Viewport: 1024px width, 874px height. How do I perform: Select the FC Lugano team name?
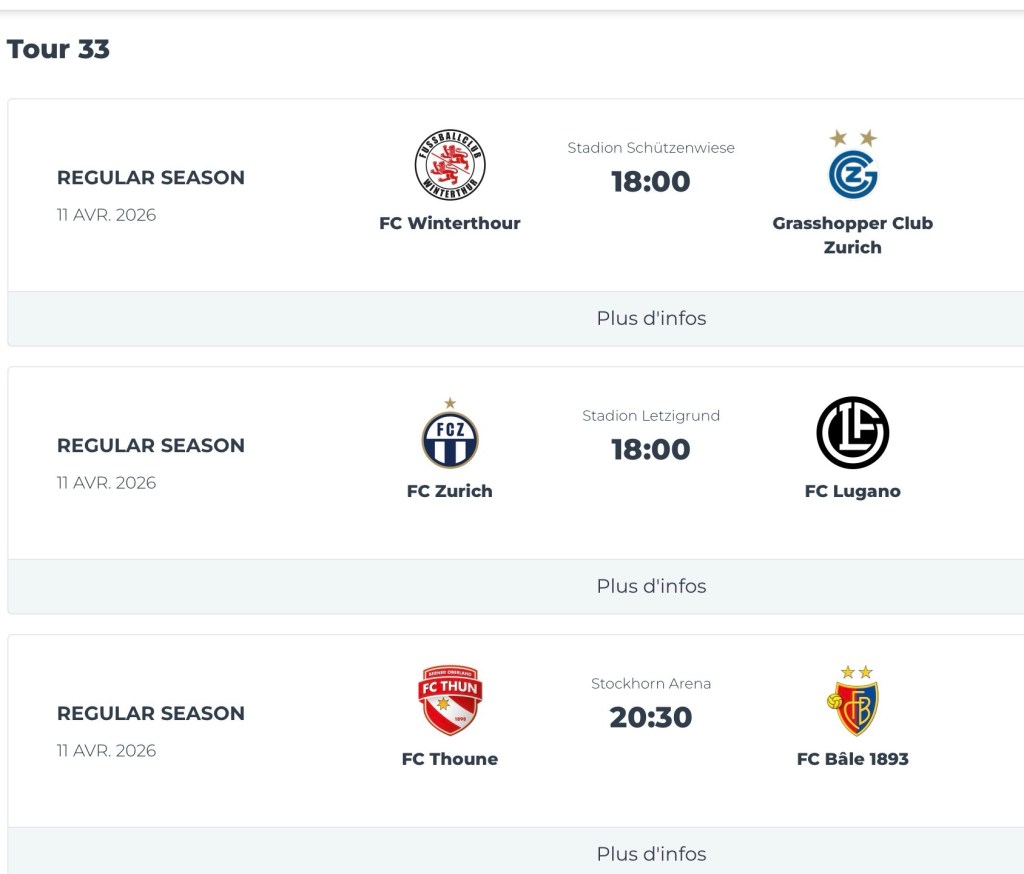coord(853,491)
